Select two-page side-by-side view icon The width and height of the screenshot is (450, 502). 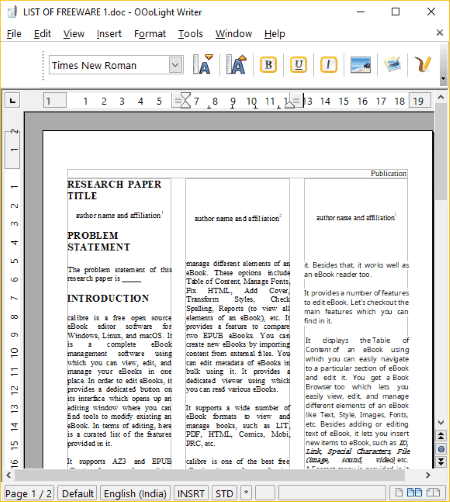click(x=414, y=492)
